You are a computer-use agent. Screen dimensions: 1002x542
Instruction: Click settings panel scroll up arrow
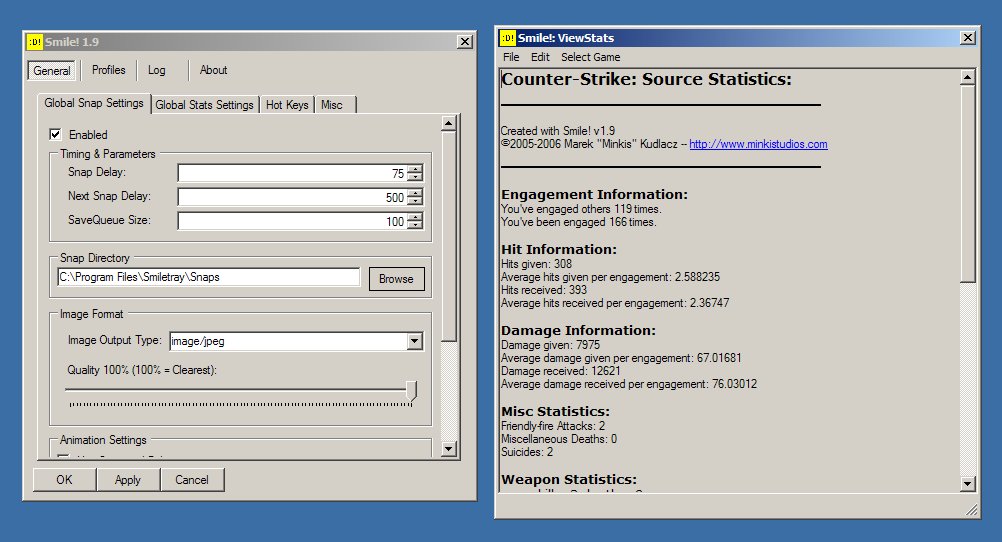449,124
